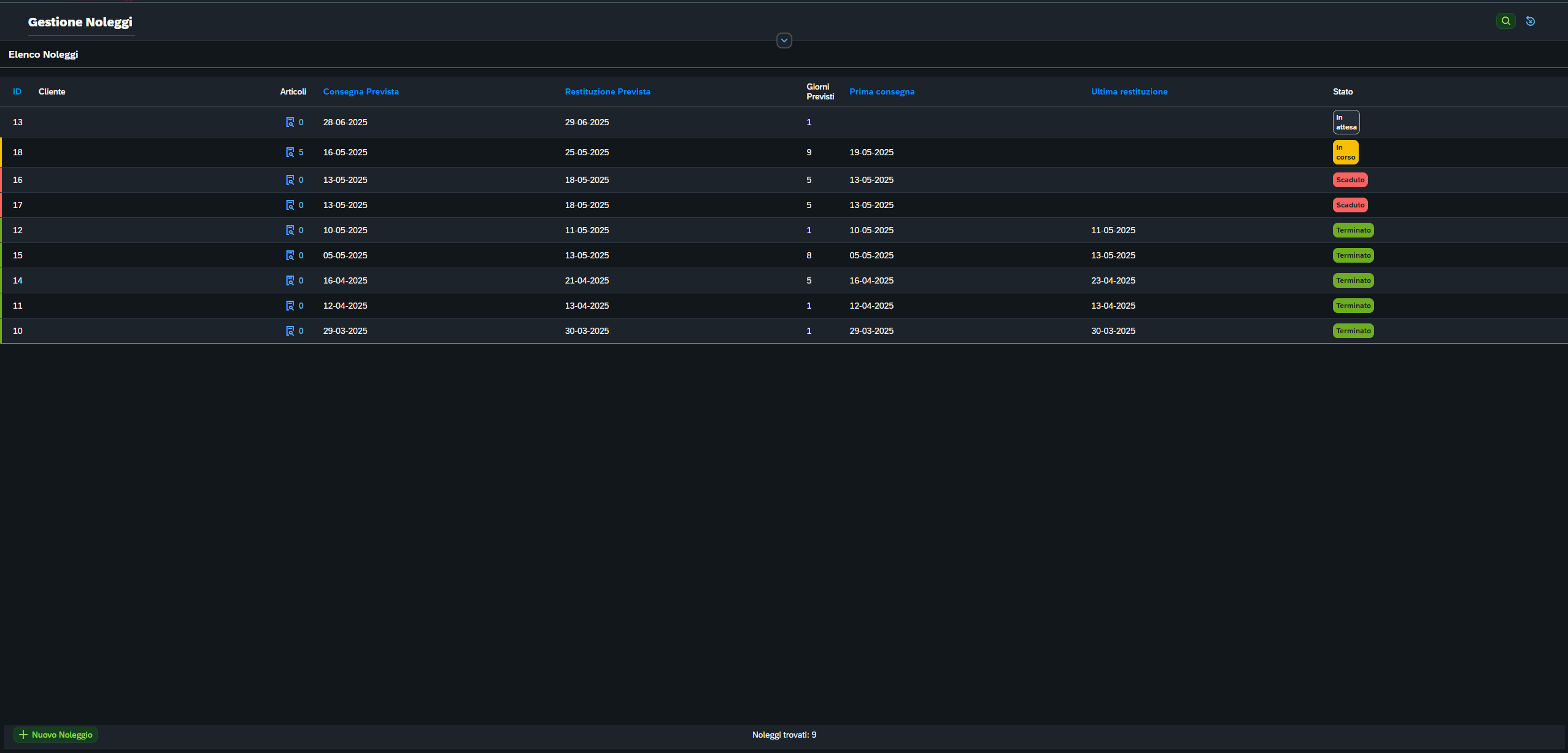Click the Nuovo Noleggio button
Image resolution: width=1568 pixels, height=753 pixels.
click(x=56, y=735)
